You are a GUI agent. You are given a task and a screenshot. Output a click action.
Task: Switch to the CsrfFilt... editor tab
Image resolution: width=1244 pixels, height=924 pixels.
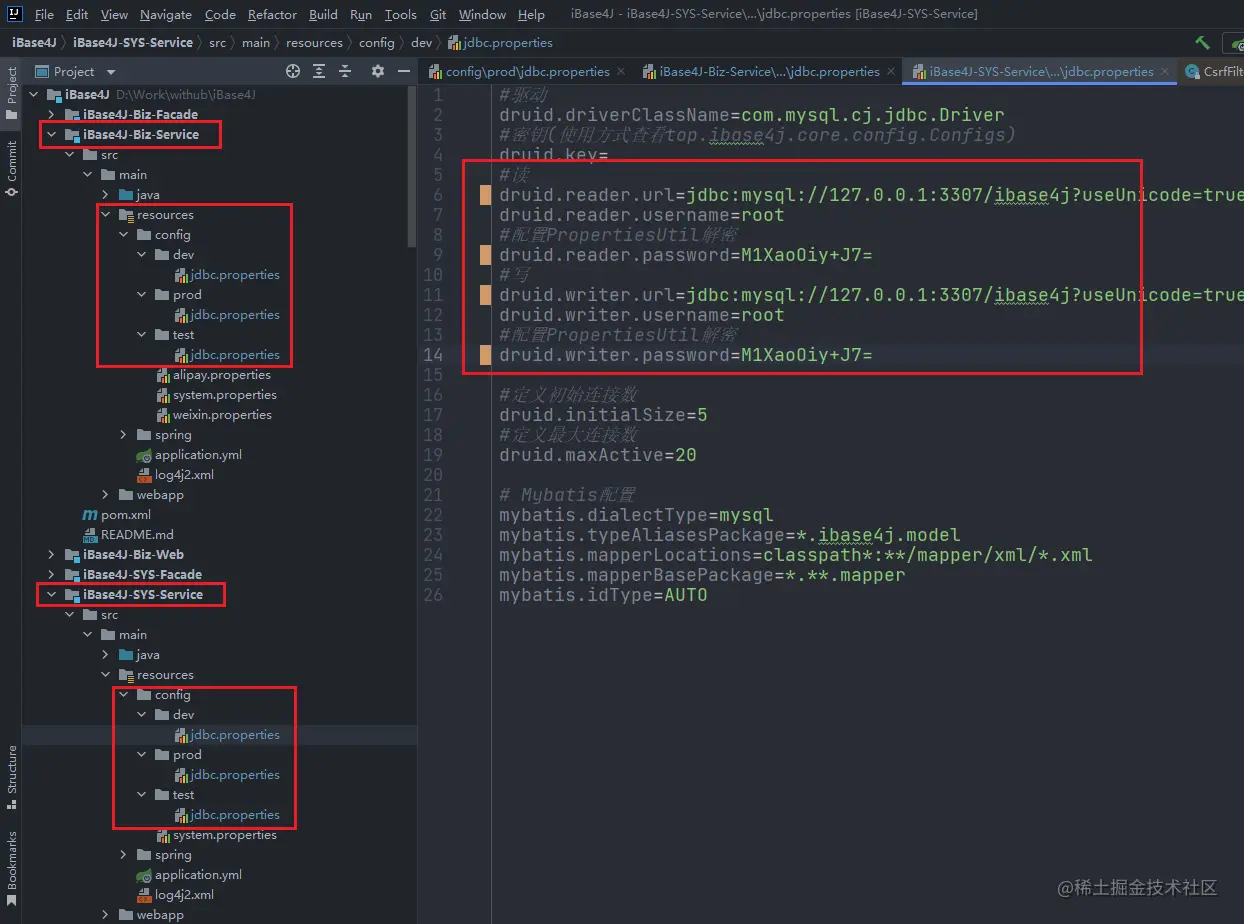(1213, 71)
